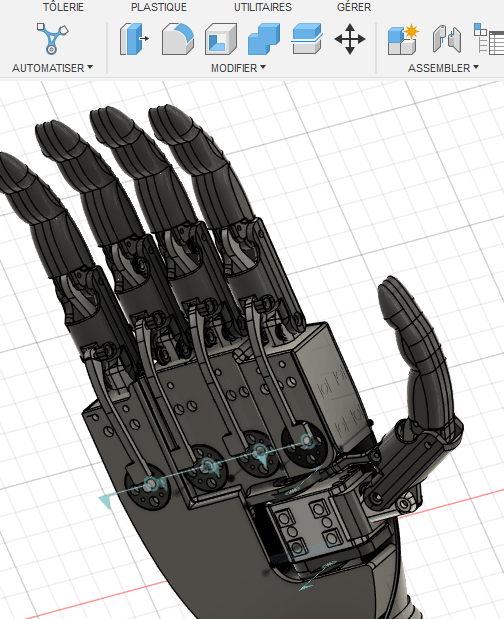Select the Press Pull tool

[134, 39]
